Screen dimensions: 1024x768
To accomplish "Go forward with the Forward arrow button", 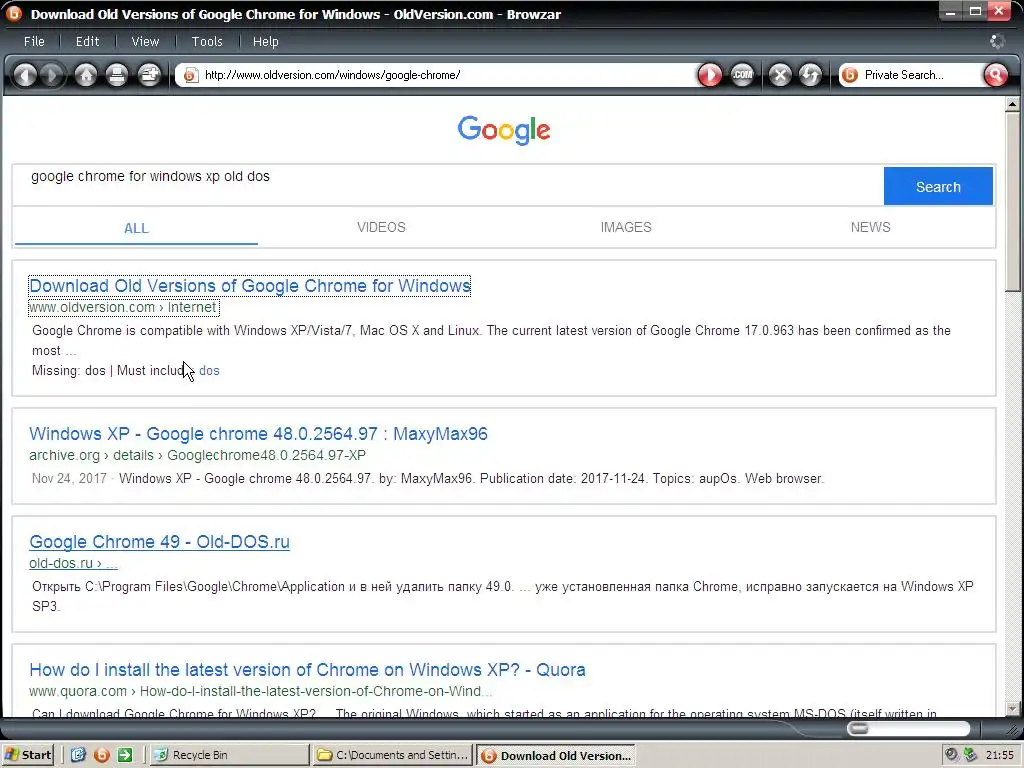I will 52,75.
